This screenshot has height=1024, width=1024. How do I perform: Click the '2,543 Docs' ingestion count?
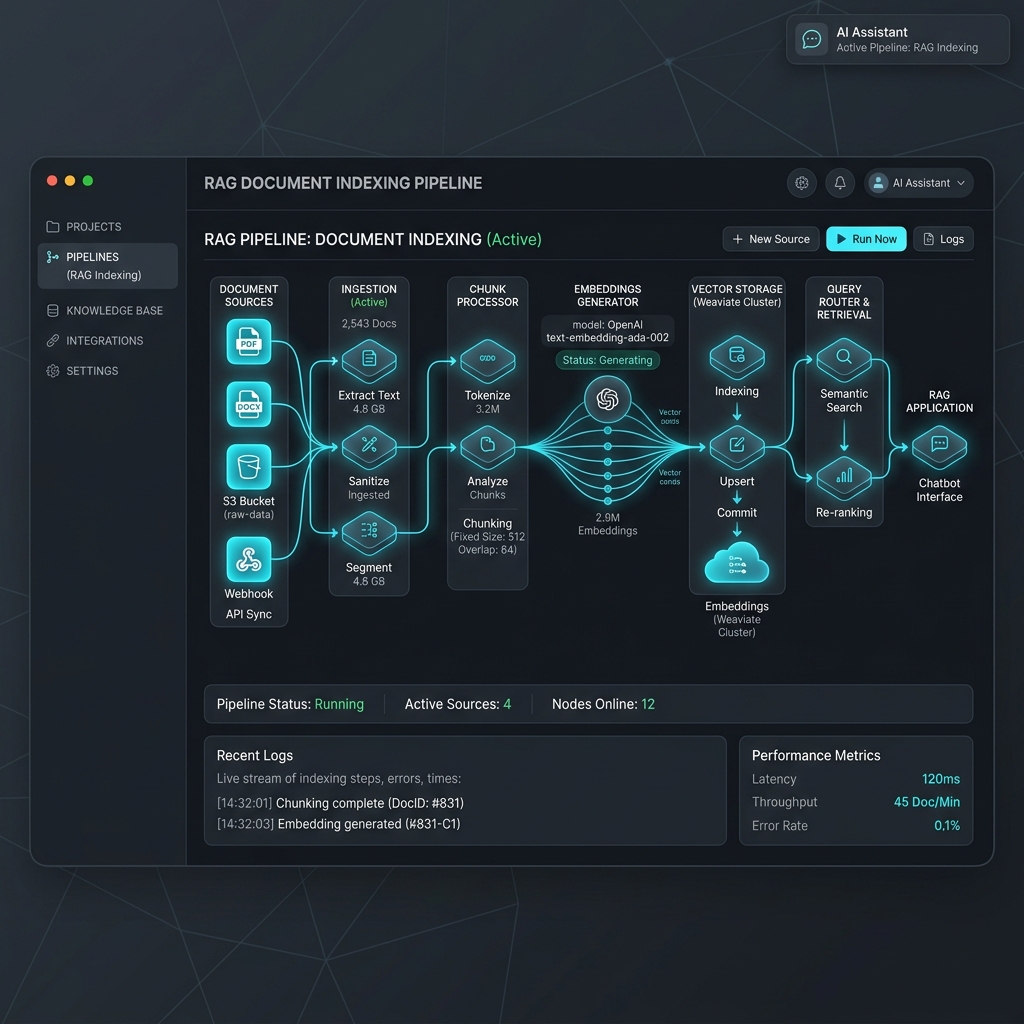pos(369,323)
